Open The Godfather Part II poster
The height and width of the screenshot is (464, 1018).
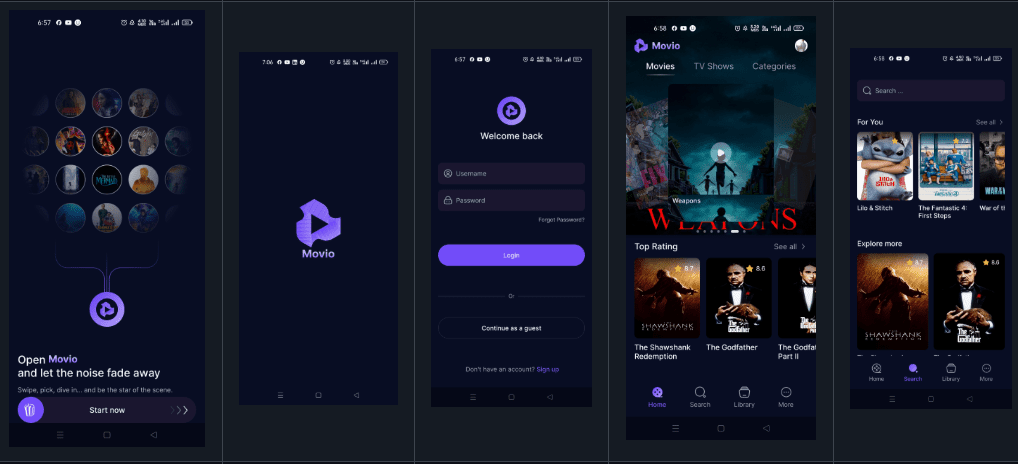797,298
